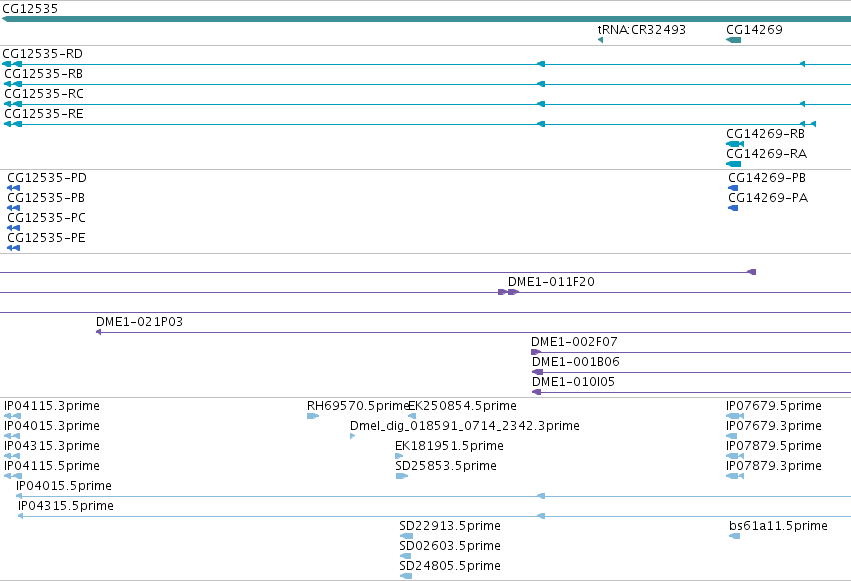Click transcript CG14269-RA

[x=766, y=154]
